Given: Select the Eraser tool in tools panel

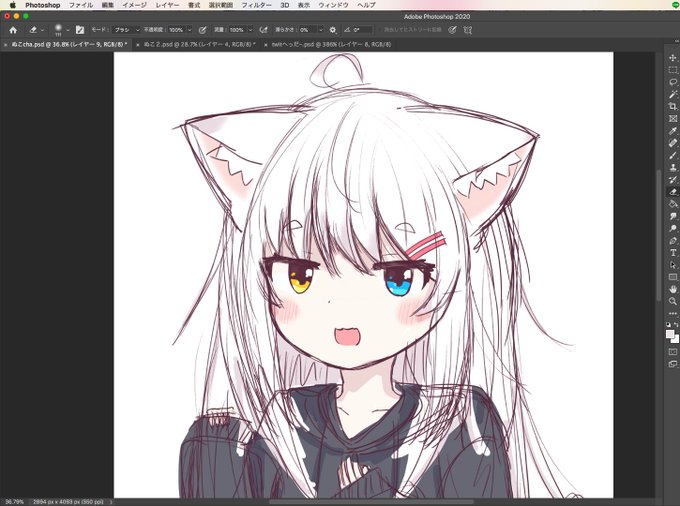Looking at the screenshot, I should pyautogui.click(x=673, y=191).
